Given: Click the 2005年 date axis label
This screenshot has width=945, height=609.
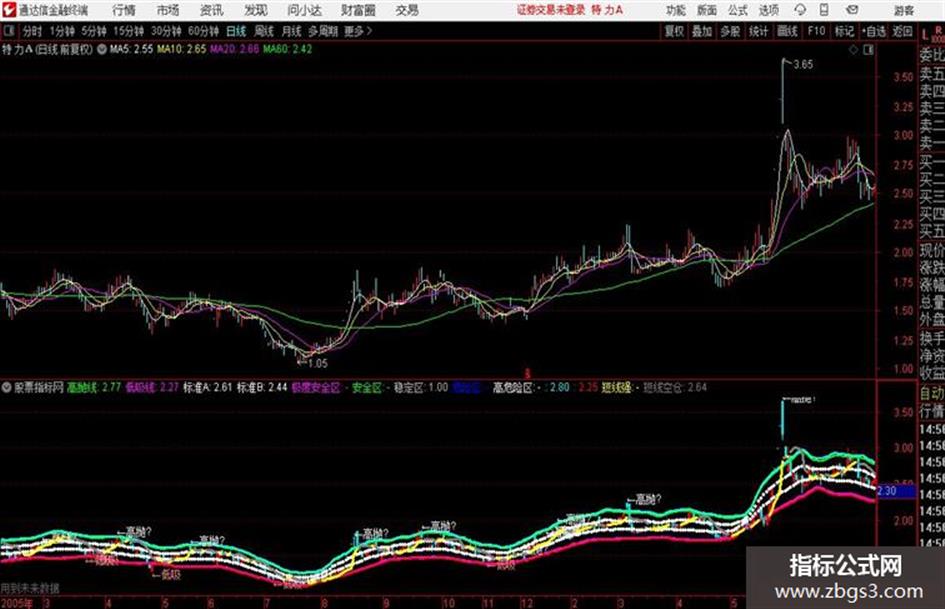Looking at the screenshot, I should (16, 603).
